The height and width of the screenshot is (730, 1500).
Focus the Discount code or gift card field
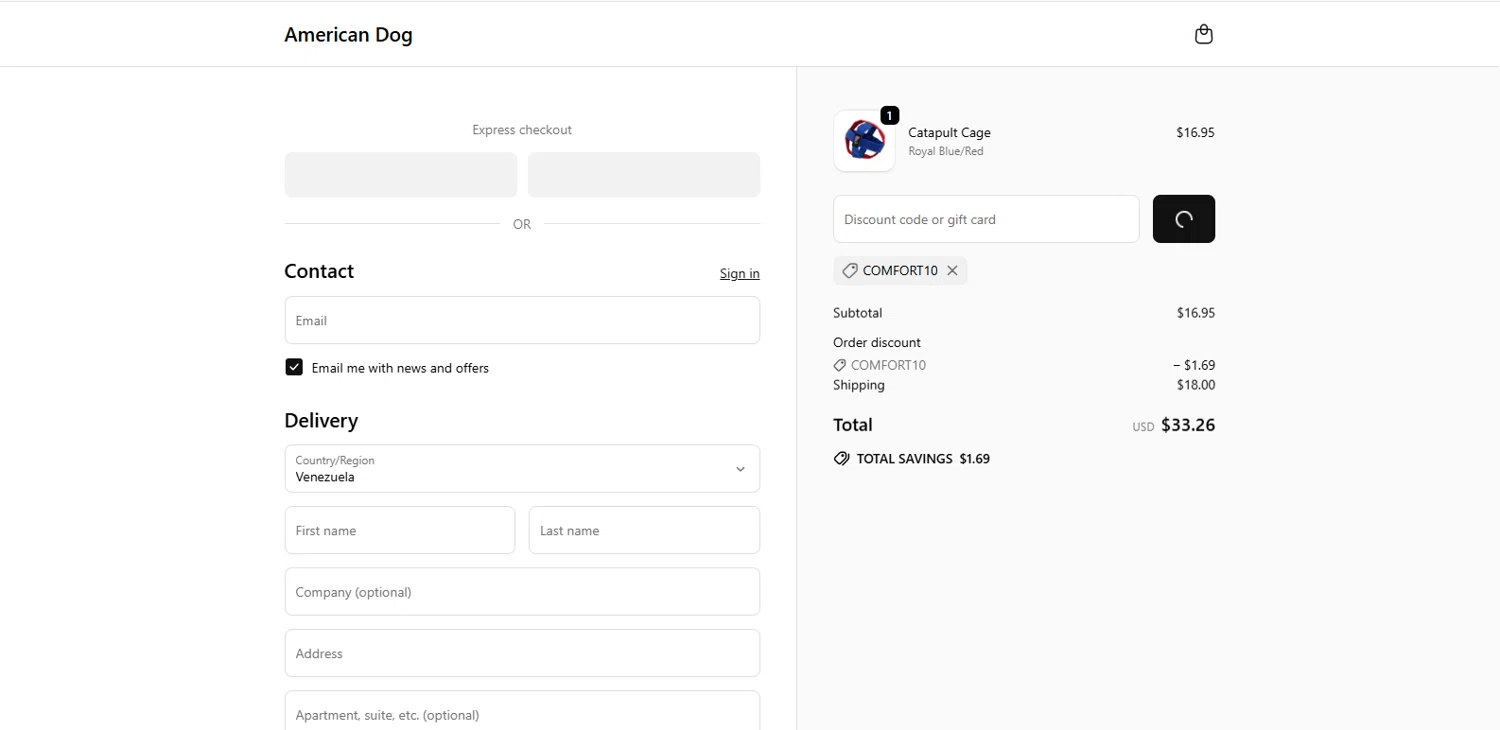tap(986, 219)
